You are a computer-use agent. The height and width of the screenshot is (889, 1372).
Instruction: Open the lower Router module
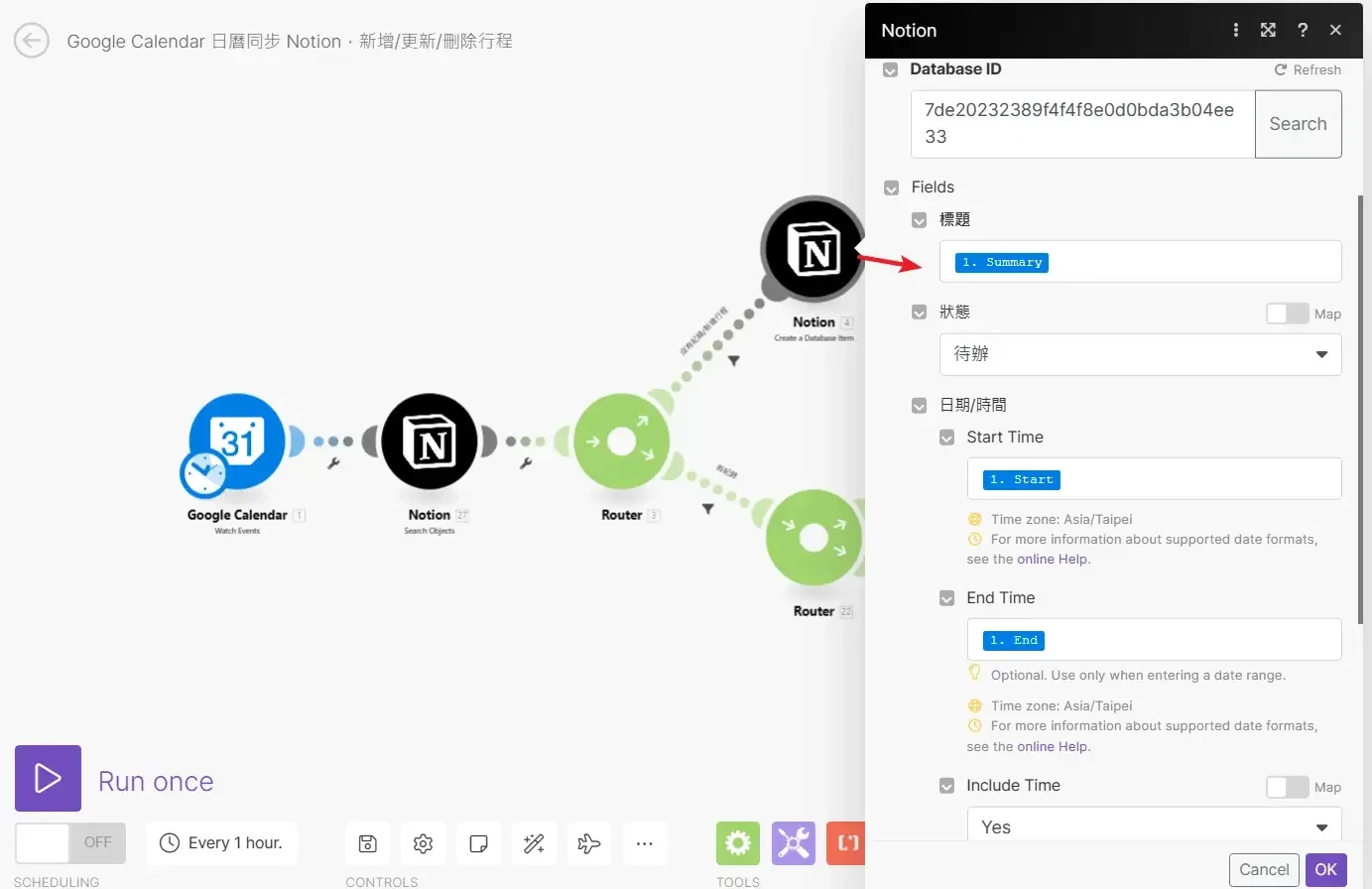pyautogui.click(x=813, y=538)
